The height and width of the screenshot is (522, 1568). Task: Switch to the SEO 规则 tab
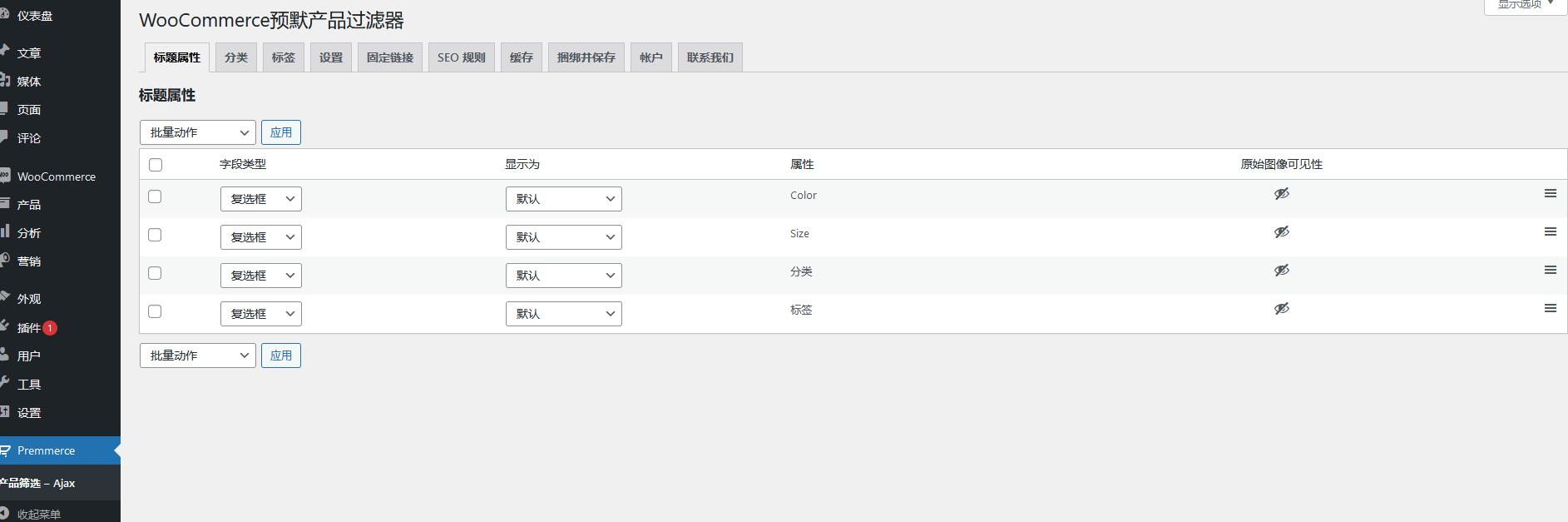pyautogui.click(x=462, y=57)
